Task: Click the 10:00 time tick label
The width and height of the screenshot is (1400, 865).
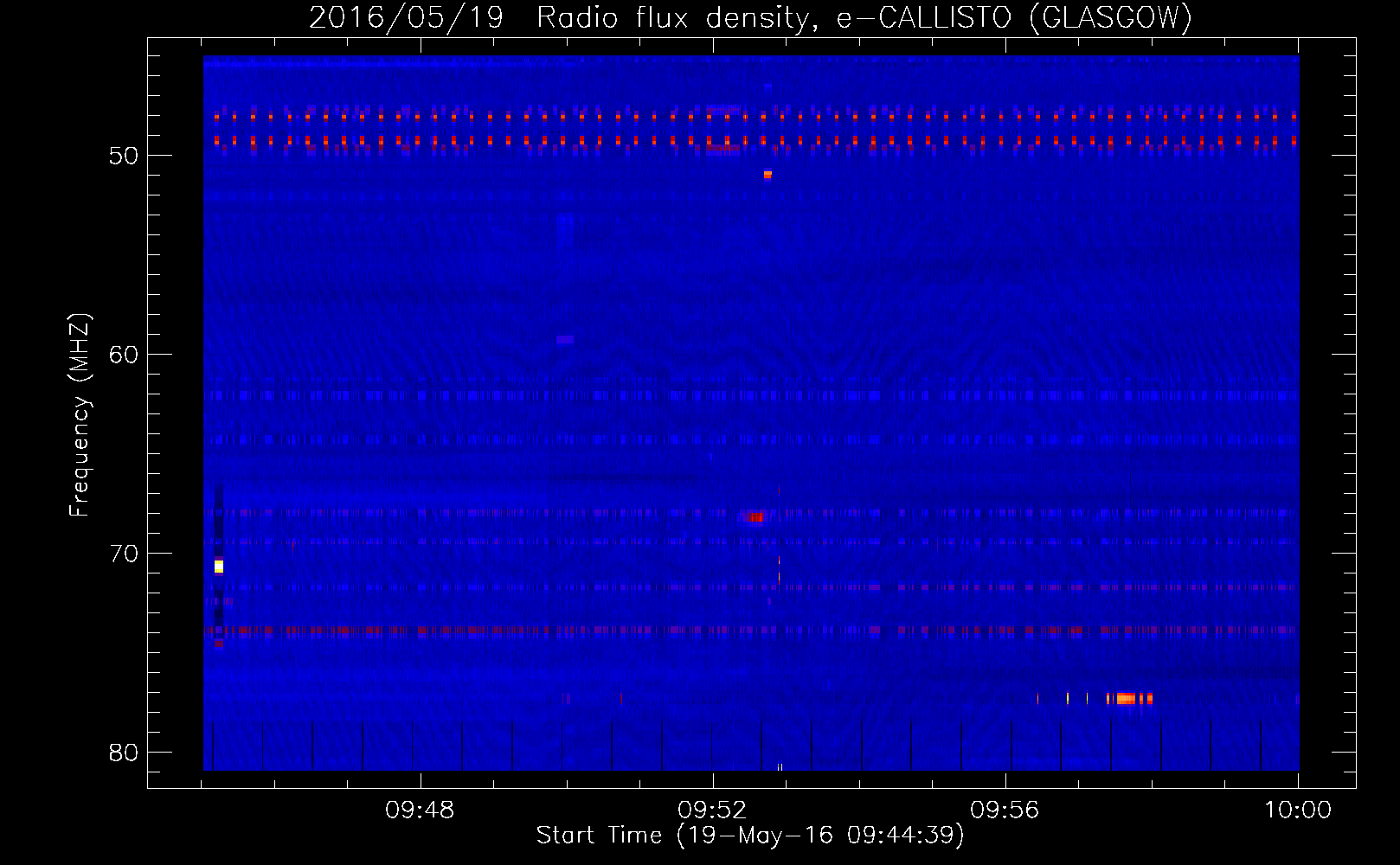Action: point(1297,811)
